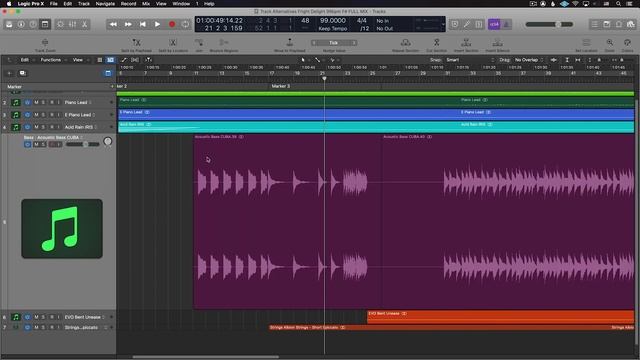Open the Mixer button

[72, 24]
